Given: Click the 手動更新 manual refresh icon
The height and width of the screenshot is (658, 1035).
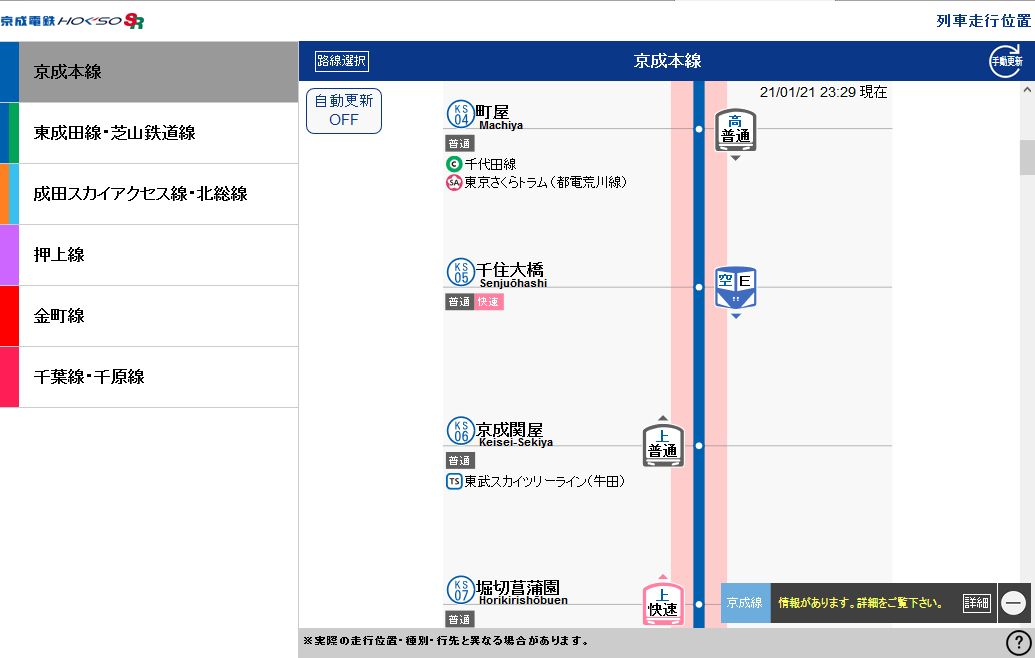Looking at the screenshot, I should point(1005,61).
